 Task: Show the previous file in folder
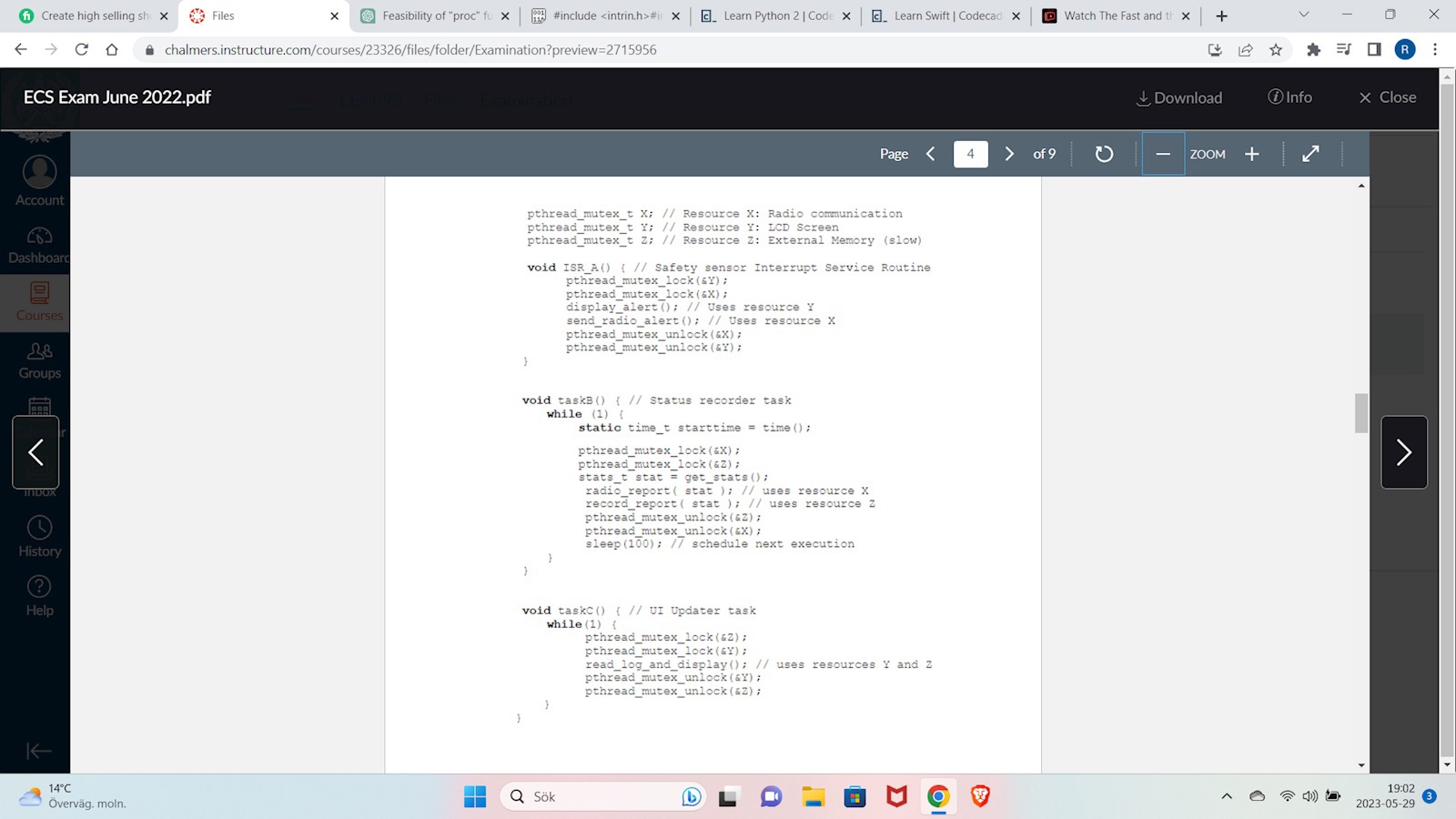point(35,452)
